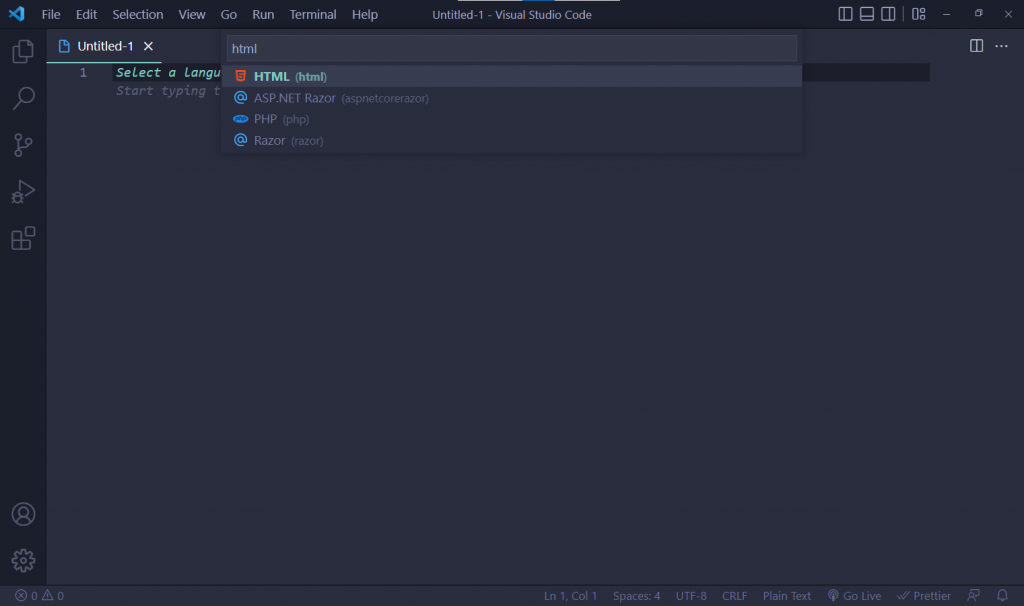This screenshot has height=606, width=1024.
Task: Open the Search view in activity bar
Action: point(23,98)
